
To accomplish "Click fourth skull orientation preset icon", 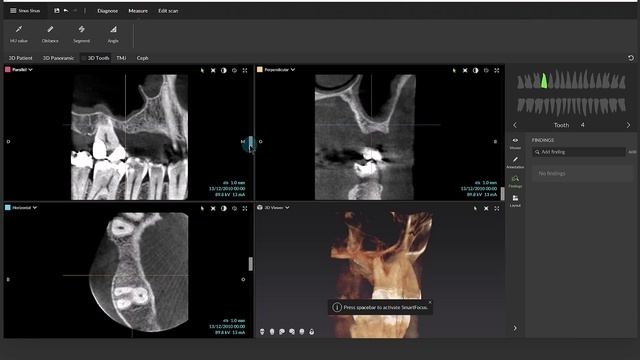I will click(292, 331).
